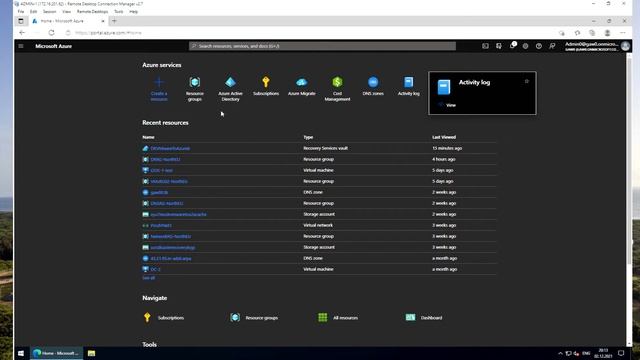Open DNS zones service
Image resolution: width=640 pixels, height=360 pixels.
[x=373, y=86]
